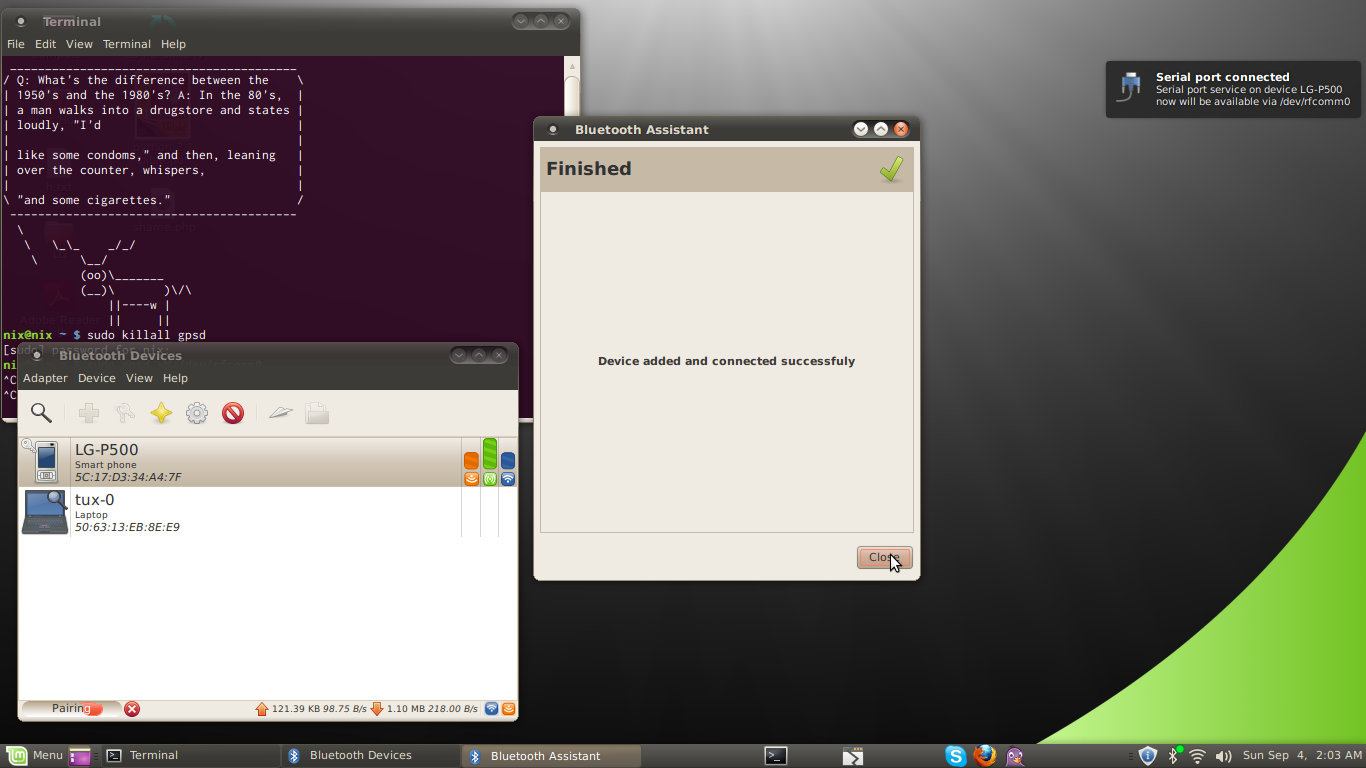
Task: Click the address 50:63:13:EB:8E:E9
Action: (x=127, y=527)
